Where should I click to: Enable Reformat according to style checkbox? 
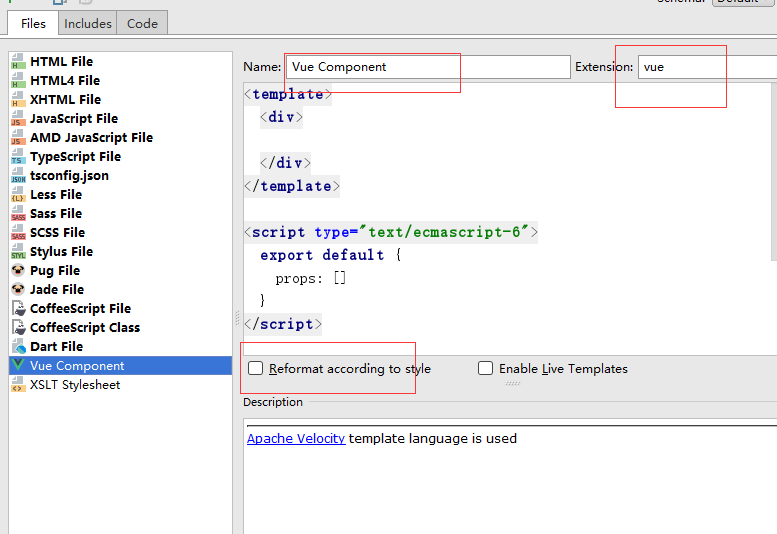click(255, 368)
